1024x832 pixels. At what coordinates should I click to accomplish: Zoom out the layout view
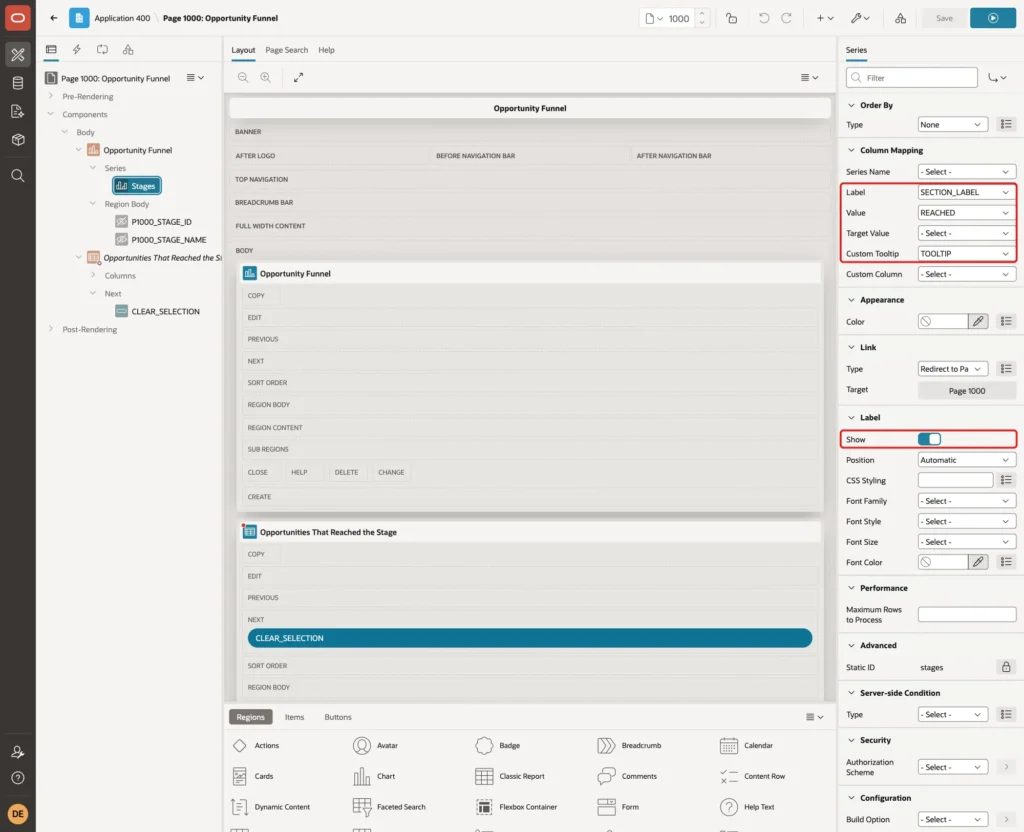point(242,78)
